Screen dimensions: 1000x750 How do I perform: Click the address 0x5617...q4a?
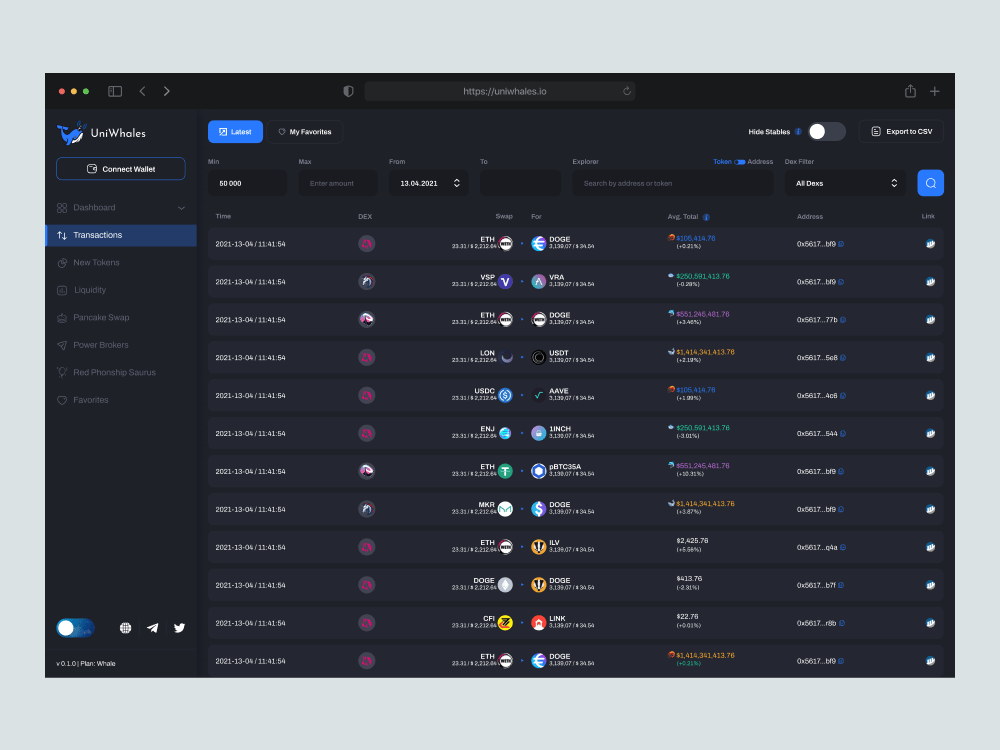coord(817,547)
